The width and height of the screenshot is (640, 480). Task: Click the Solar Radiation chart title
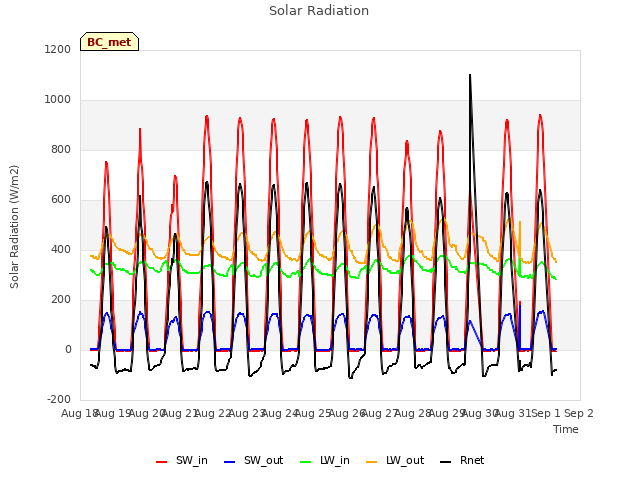[x=319, y=11]
